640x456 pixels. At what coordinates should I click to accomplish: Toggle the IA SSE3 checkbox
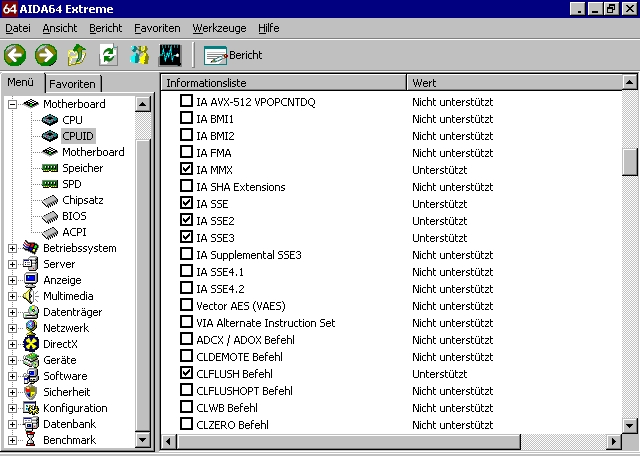(x=186, y=237)
